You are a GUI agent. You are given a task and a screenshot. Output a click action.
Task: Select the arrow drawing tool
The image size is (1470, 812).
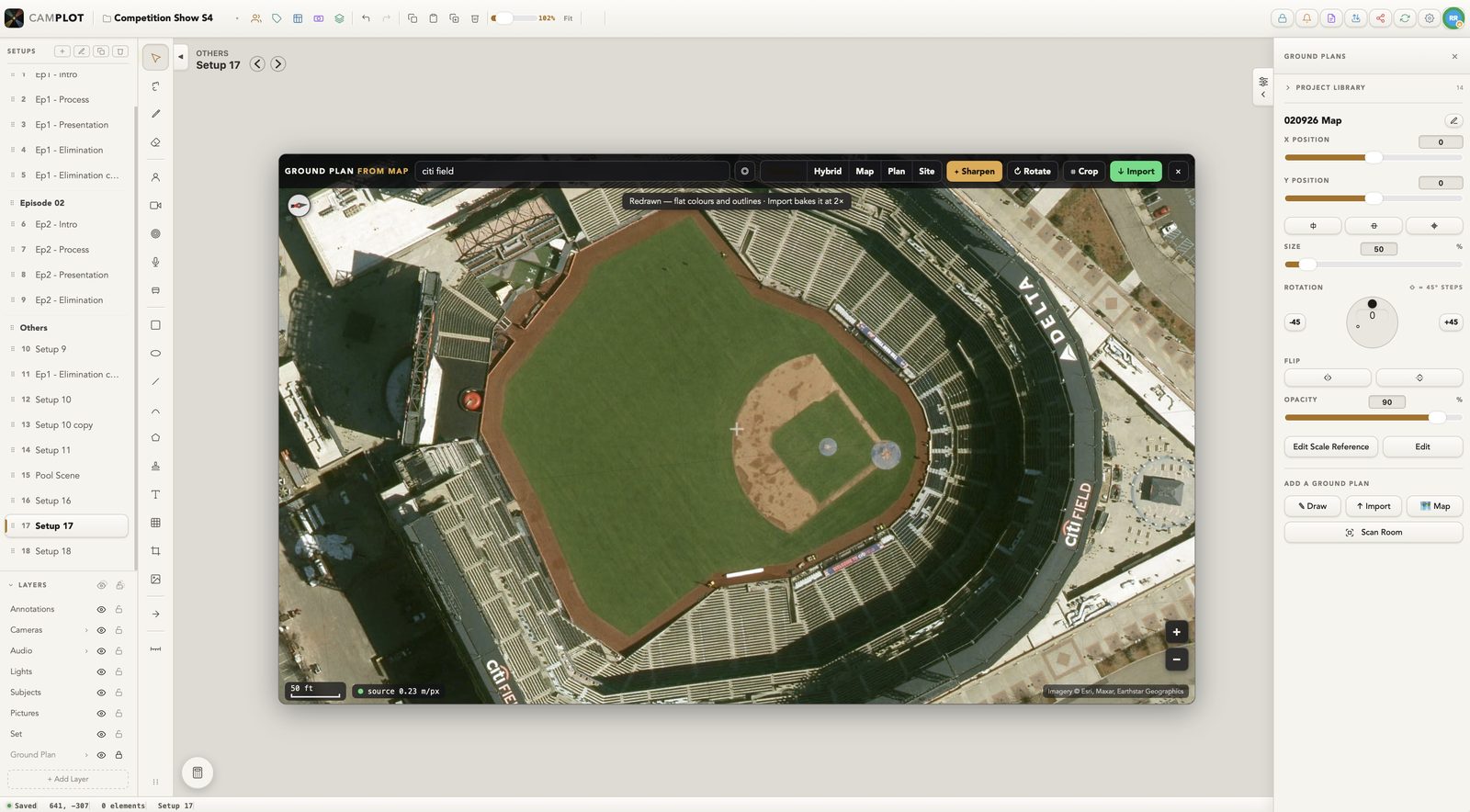(x=155, y=614)
